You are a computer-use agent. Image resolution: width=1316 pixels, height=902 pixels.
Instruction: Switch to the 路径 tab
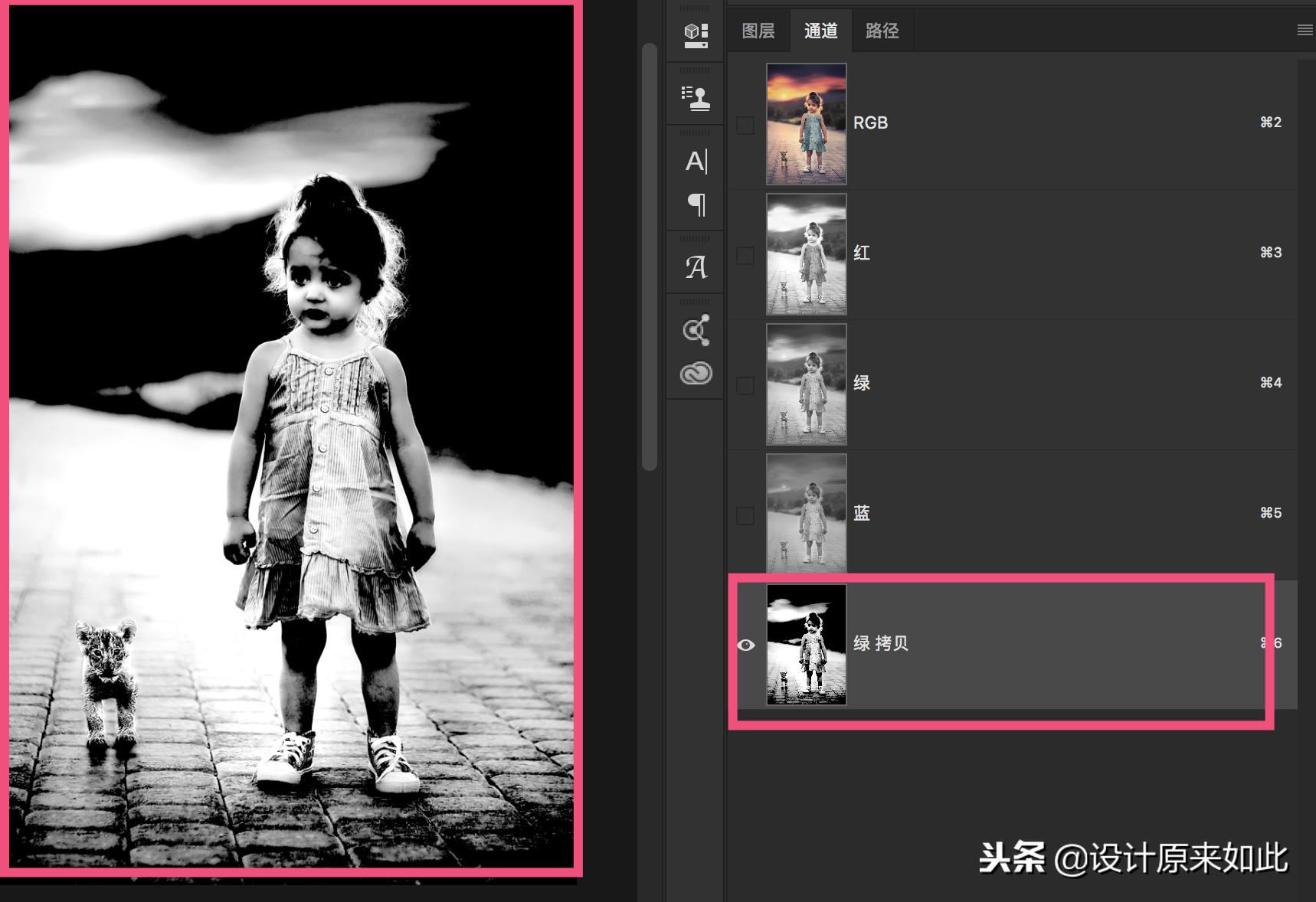click(x=882, y=30)
